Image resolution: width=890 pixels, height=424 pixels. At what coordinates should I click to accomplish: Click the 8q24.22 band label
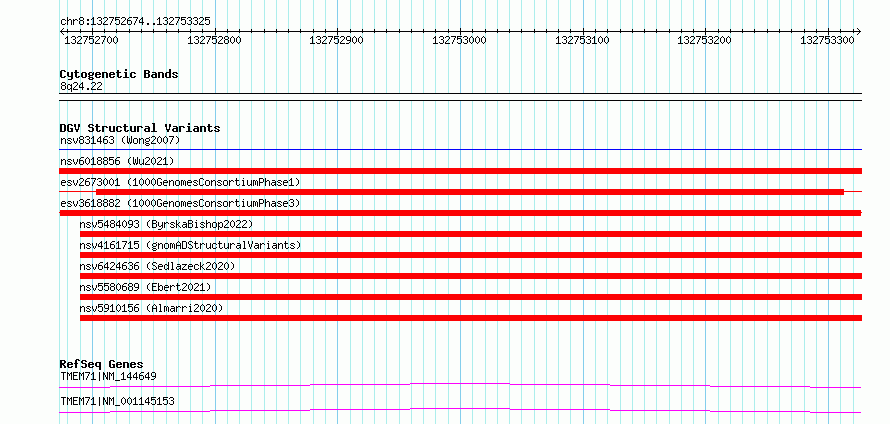pyautogui.click(x=81, y=87)
